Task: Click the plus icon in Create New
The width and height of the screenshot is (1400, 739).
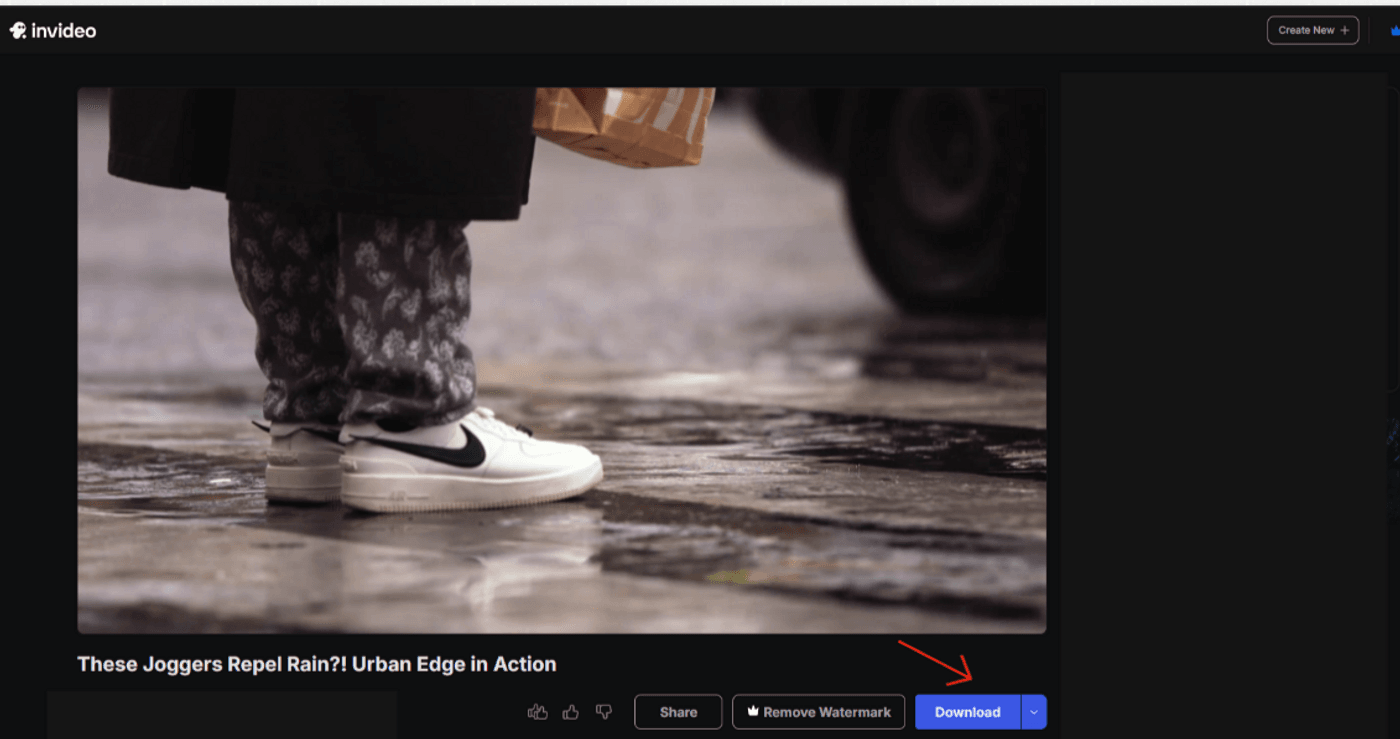Action: coord(1345,30)
